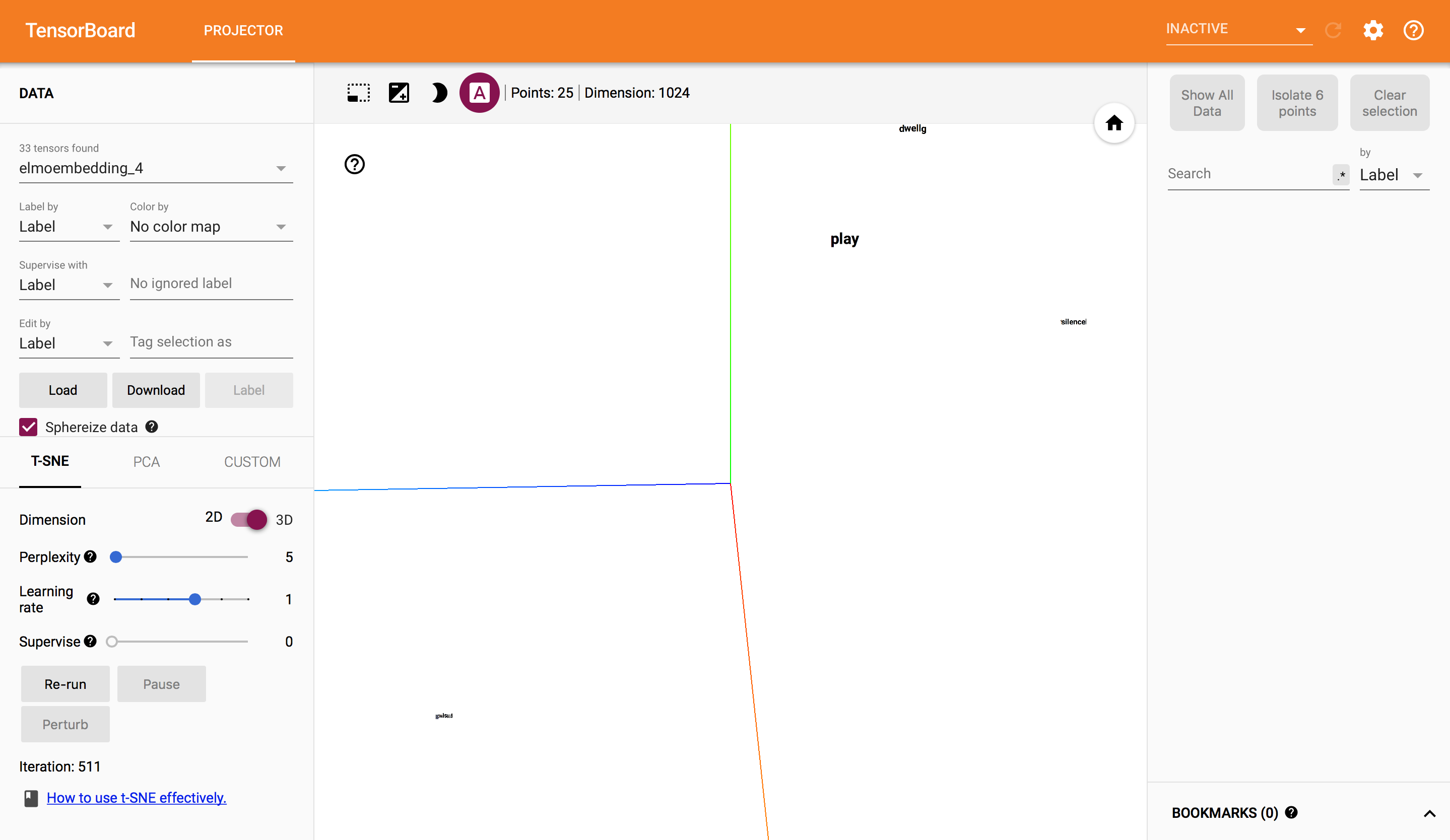Expand the Color by dropdown

211,227
